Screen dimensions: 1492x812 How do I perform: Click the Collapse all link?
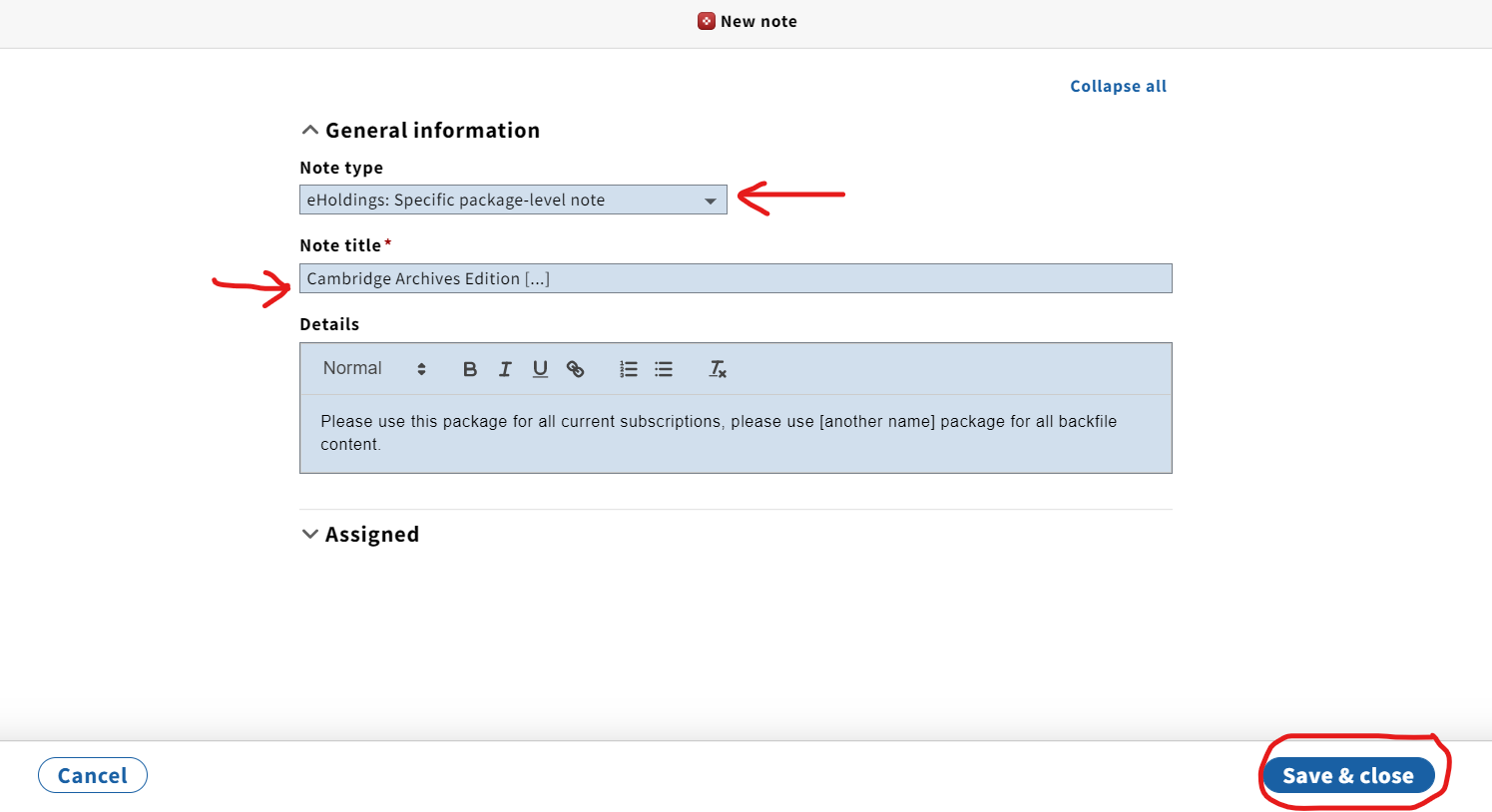1118,86
